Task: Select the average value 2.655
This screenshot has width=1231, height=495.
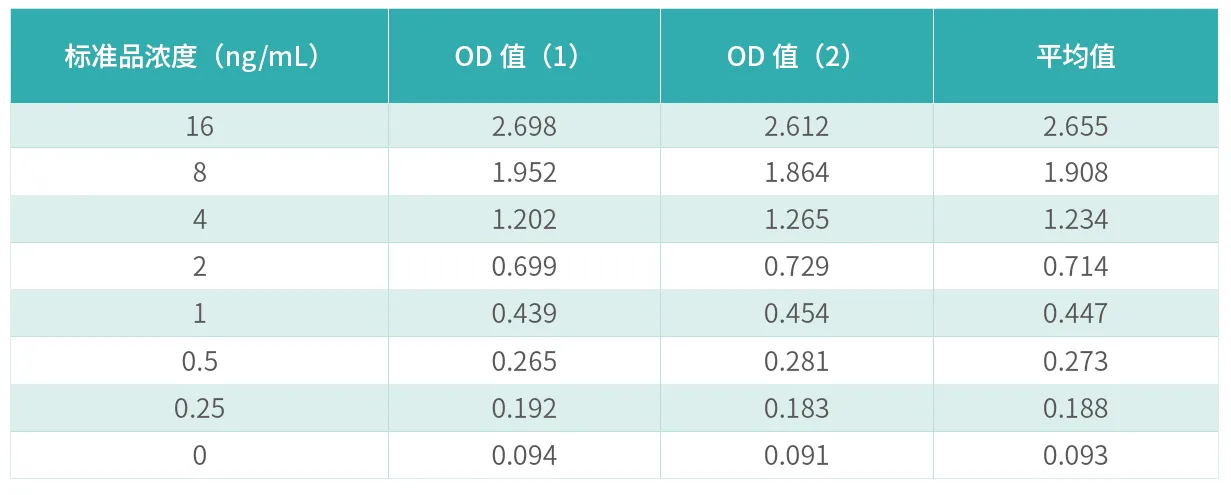Action: [x=1076, y=127]
